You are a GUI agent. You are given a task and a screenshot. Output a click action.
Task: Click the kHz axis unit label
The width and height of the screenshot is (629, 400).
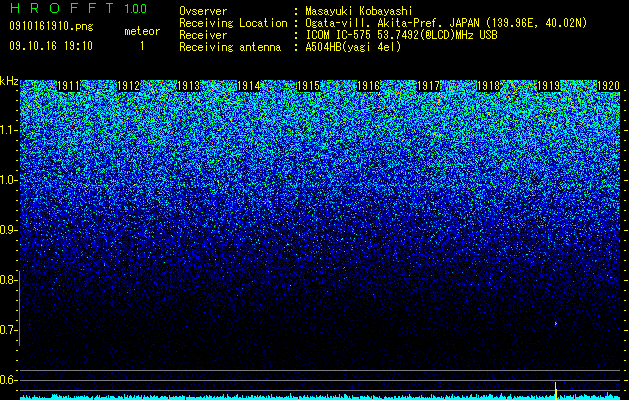click(x=9, y=81)
